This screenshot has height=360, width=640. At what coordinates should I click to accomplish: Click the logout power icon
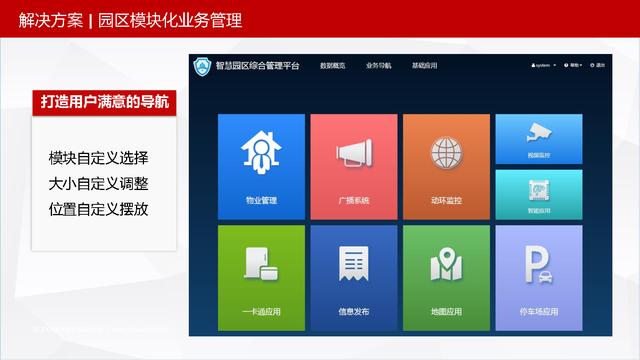592,65
